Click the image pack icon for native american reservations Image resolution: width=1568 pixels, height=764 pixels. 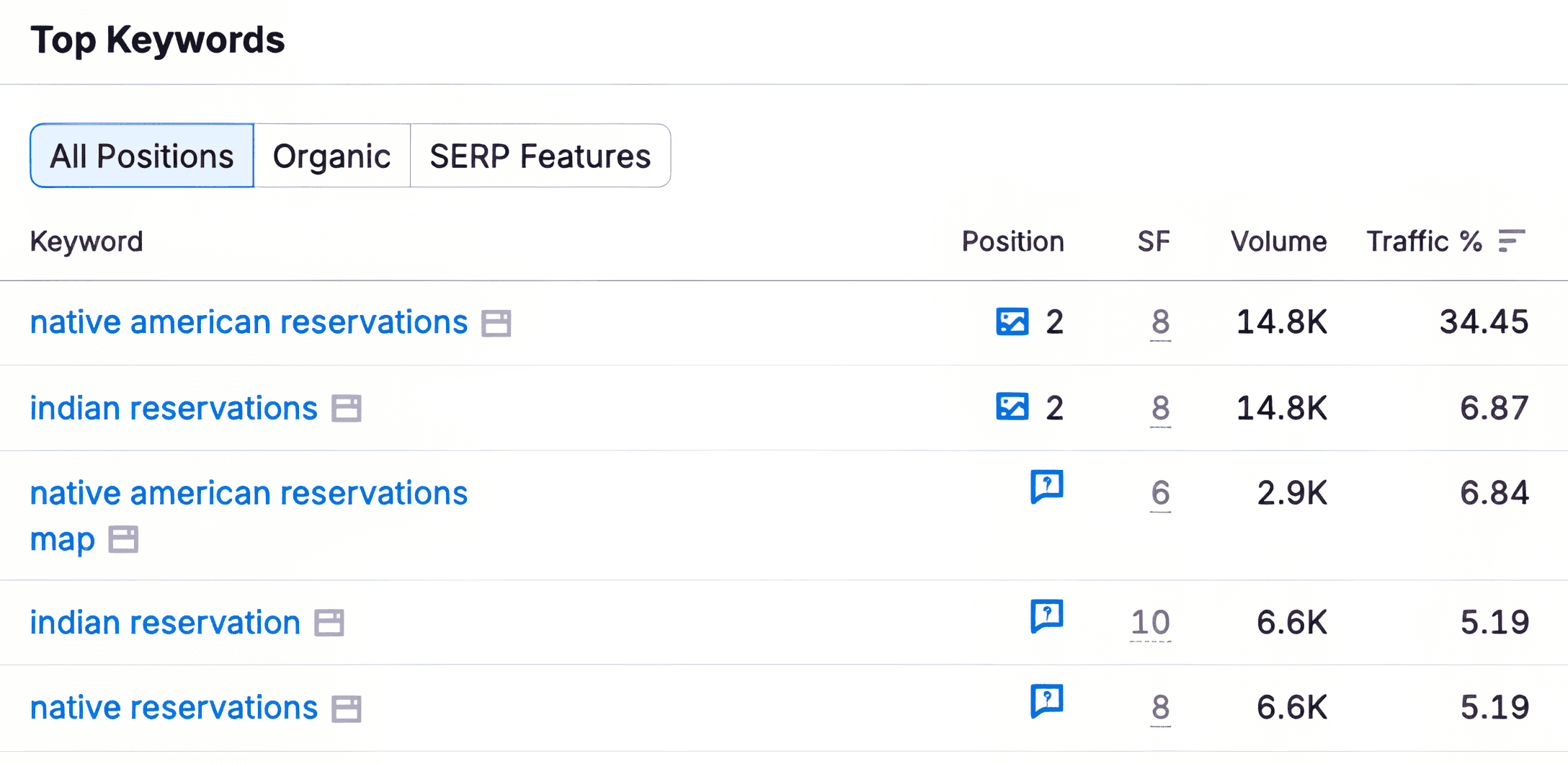coord(1012,323)
